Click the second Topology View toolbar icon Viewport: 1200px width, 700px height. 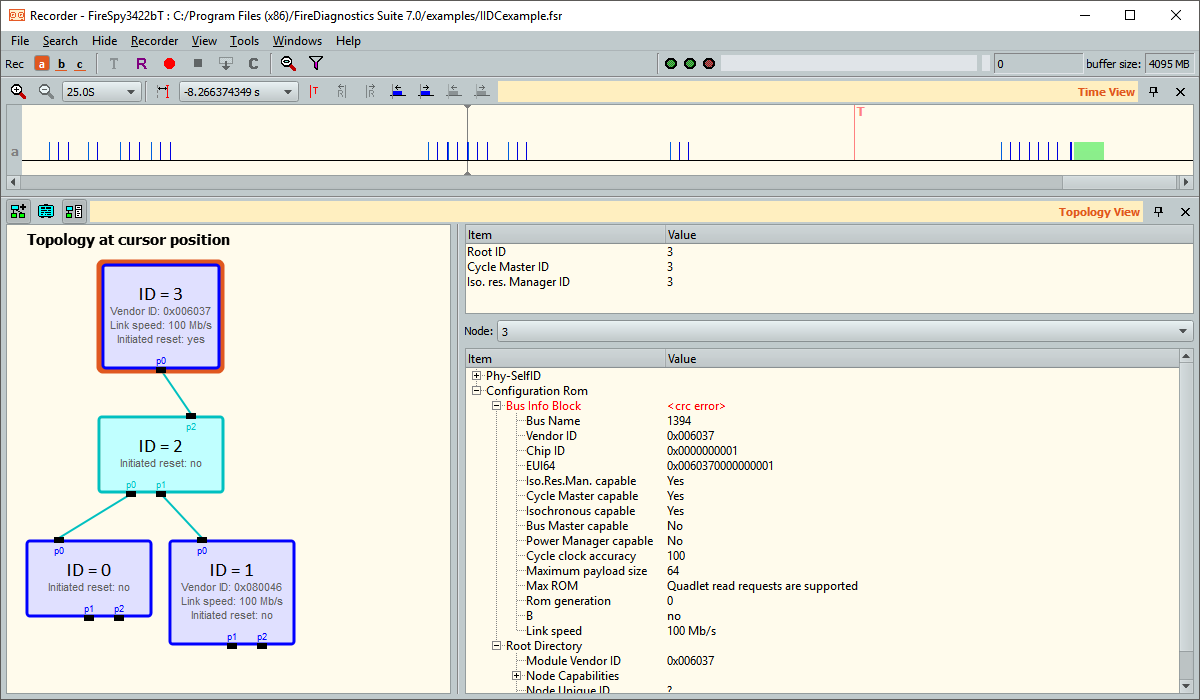tap(46, 212)
